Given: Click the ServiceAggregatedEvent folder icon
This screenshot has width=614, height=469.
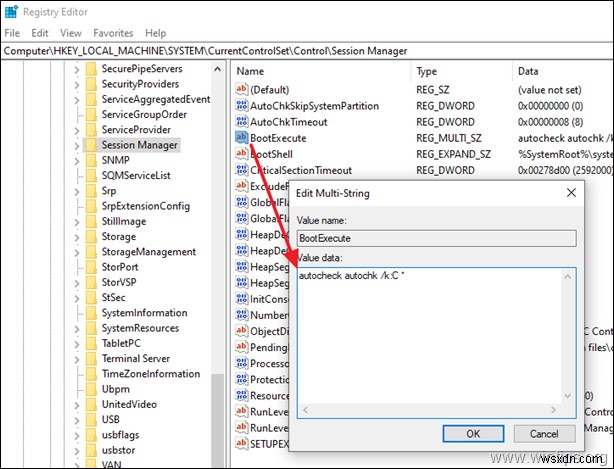Looking at the screenshot, I should point(91,99).
